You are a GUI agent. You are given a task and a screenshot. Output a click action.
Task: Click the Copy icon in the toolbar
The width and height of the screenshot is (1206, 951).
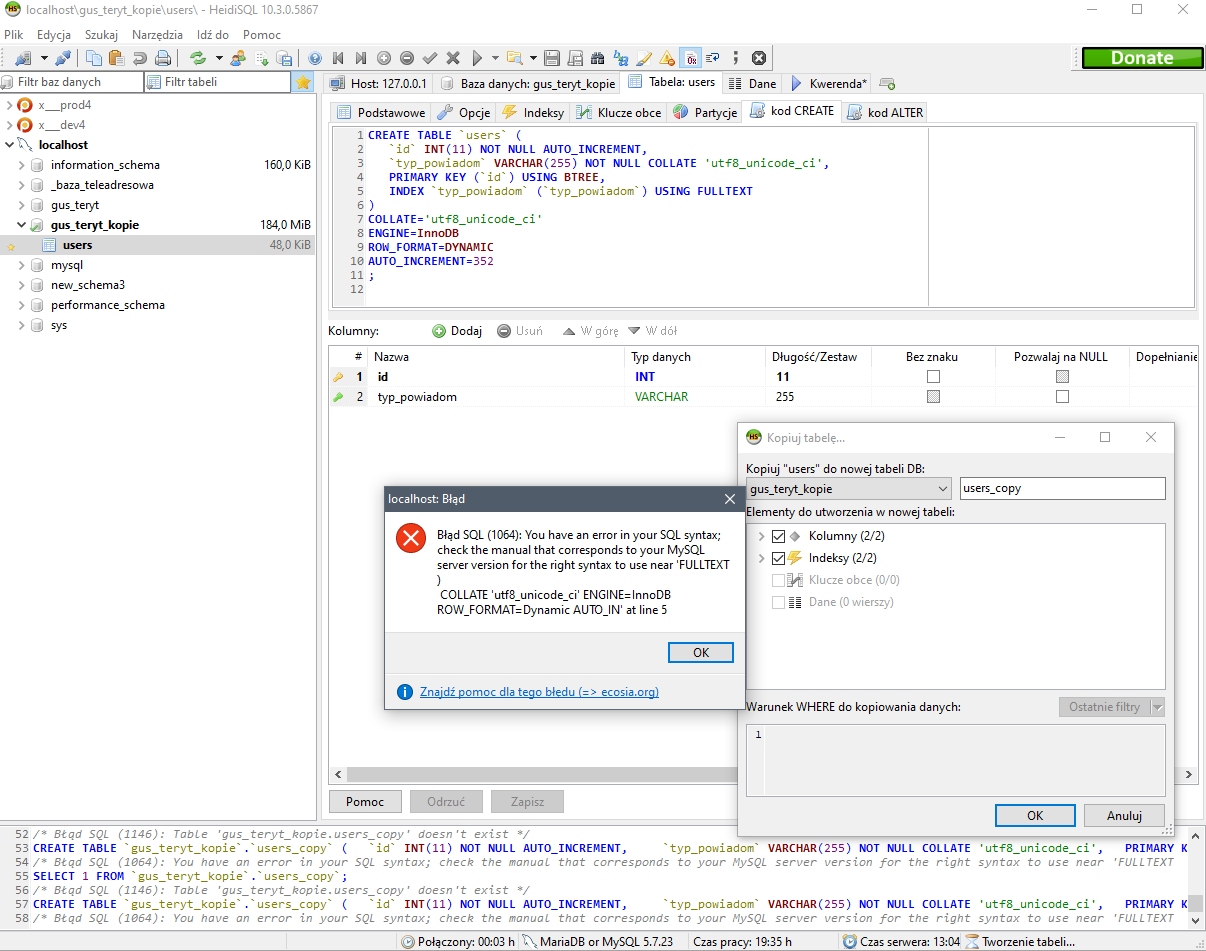[x=94, y=58]
